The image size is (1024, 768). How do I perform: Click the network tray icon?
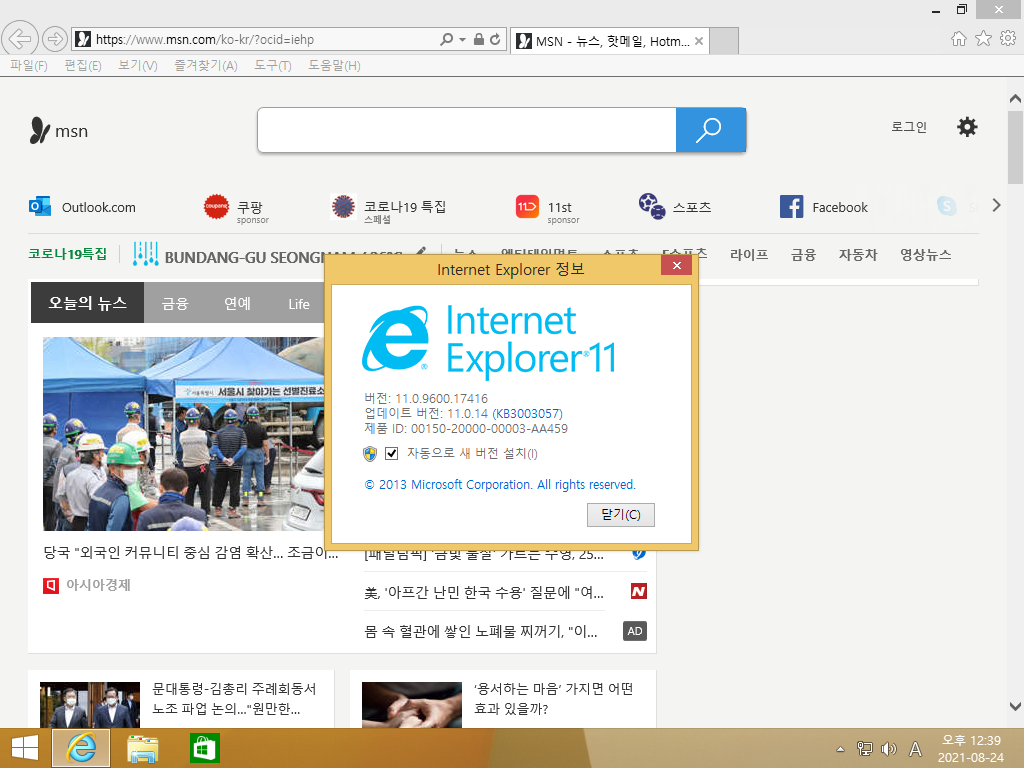click(x=865, y=749)
